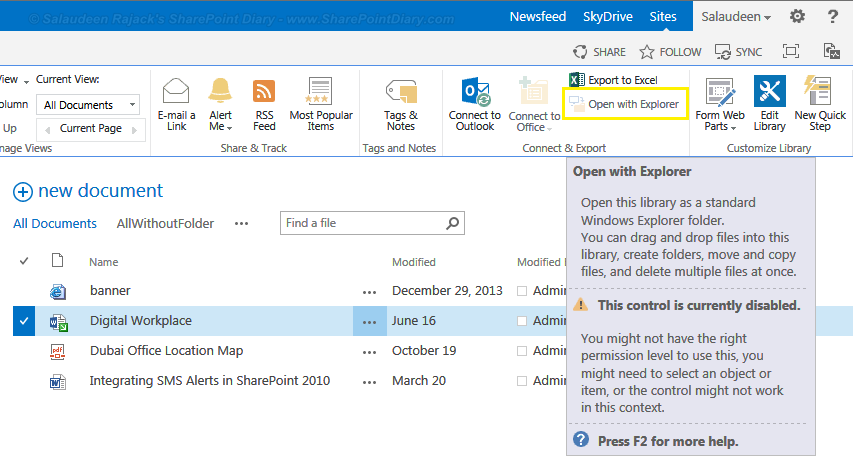This screenshot has width=853, height=476.
Task: Switch to AllWithoutFolder view
Action: point(165,224)
